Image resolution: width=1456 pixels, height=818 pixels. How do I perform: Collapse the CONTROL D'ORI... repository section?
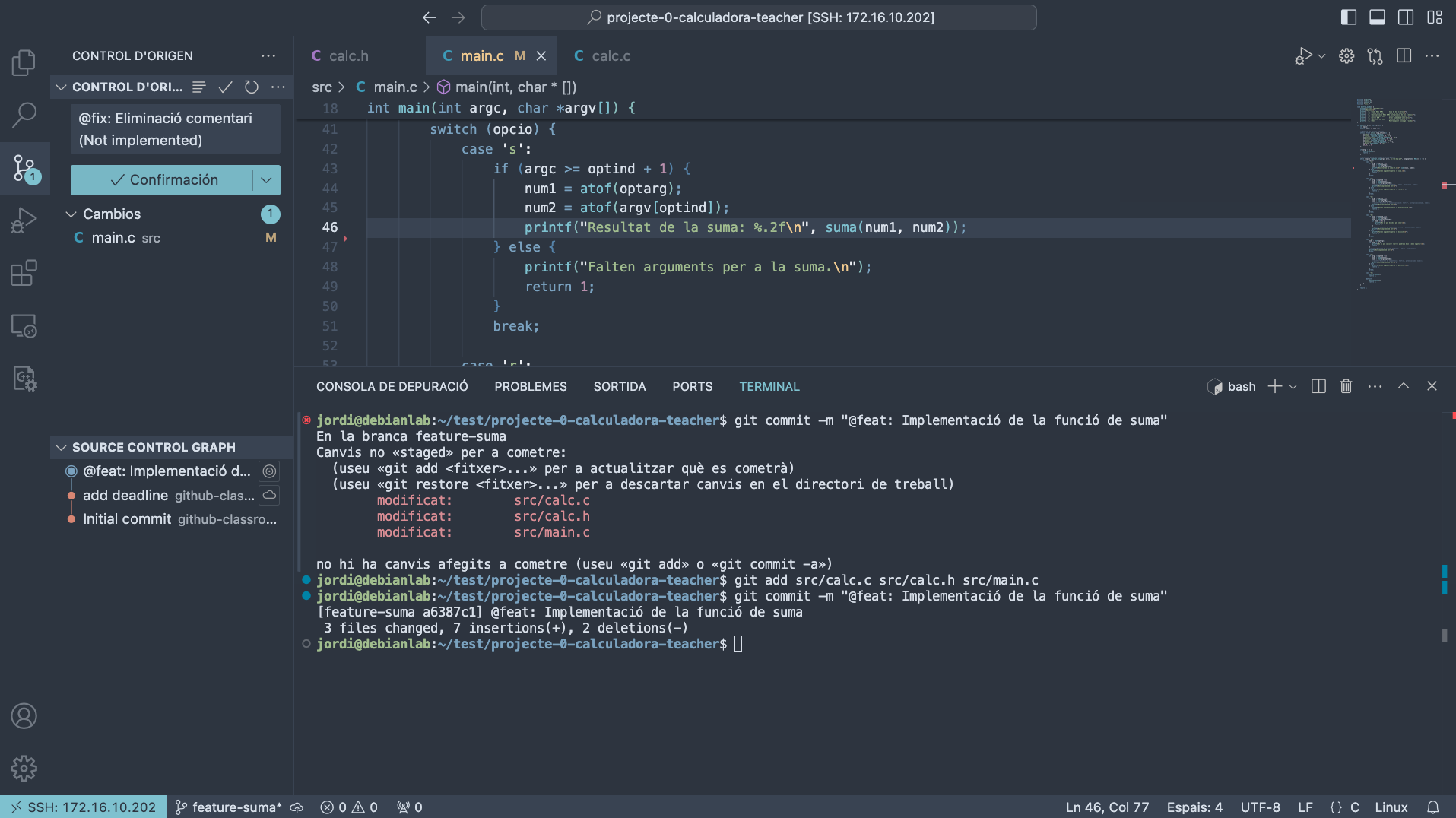tap(61, 87)
